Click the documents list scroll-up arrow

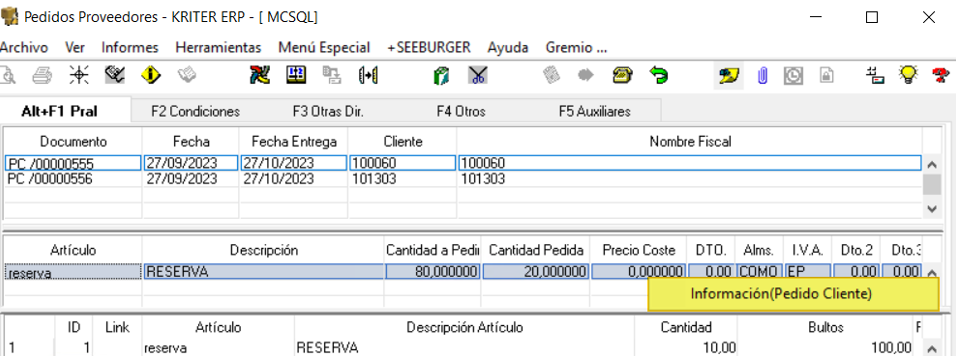tap(931, 164)
